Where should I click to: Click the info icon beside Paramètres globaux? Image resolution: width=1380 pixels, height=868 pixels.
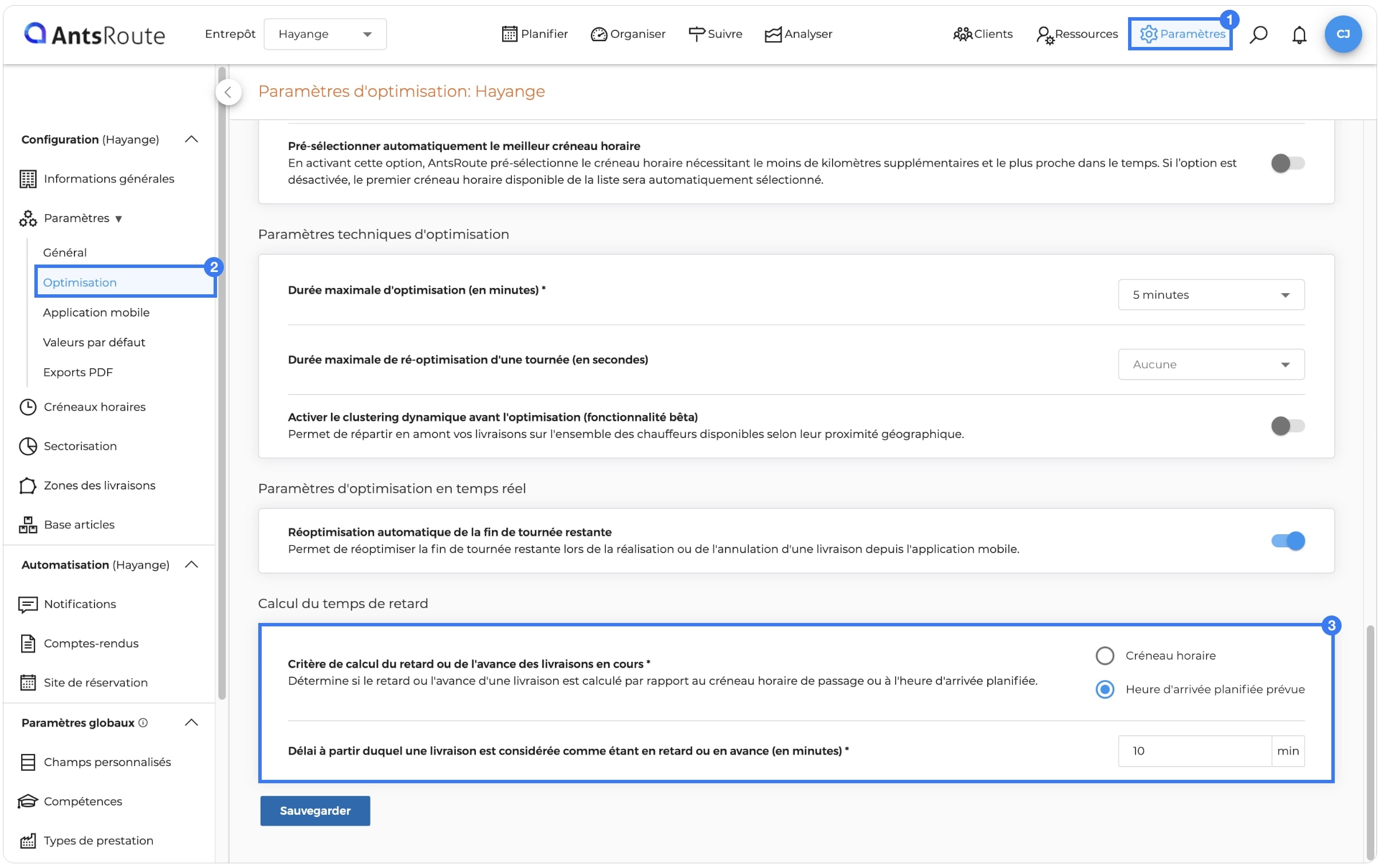[x=143, y=723]
